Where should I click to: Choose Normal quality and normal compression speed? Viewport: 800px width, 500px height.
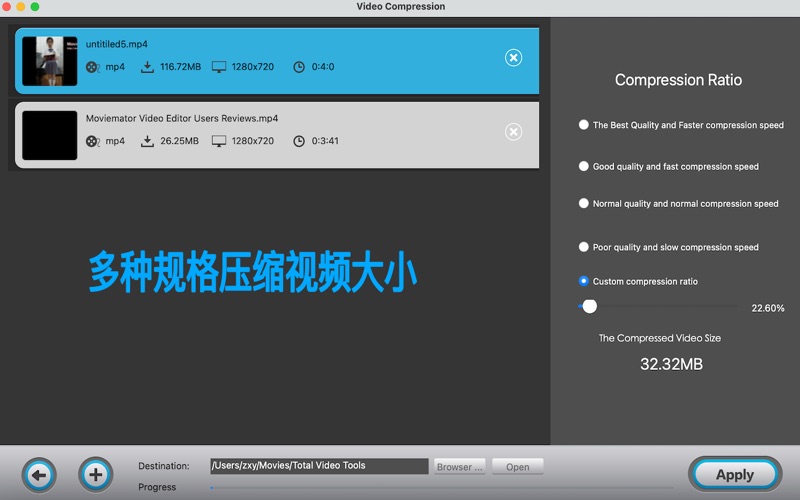pyautogui.click(x=584, y=203)
